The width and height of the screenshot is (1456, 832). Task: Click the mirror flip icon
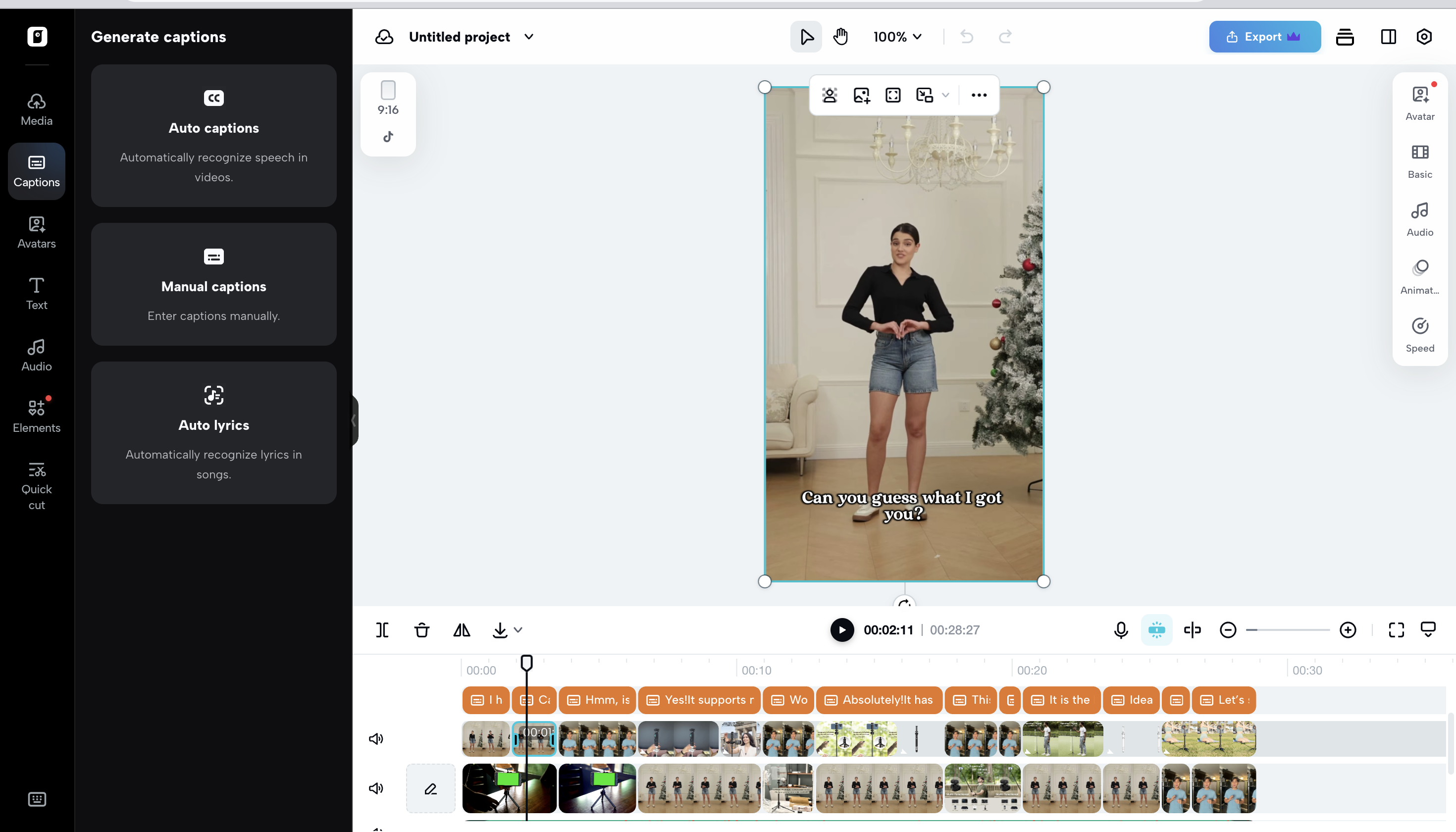462,630
